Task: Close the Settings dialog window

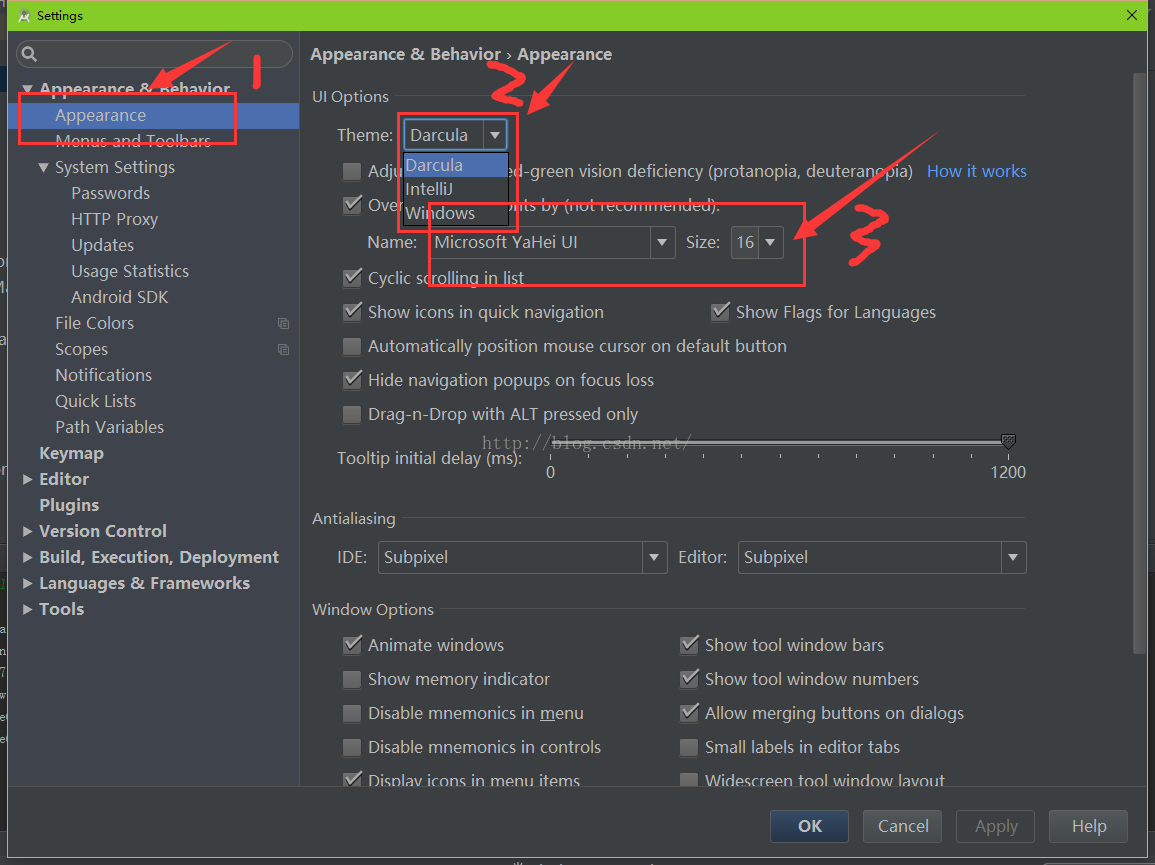Action: 1131,15
